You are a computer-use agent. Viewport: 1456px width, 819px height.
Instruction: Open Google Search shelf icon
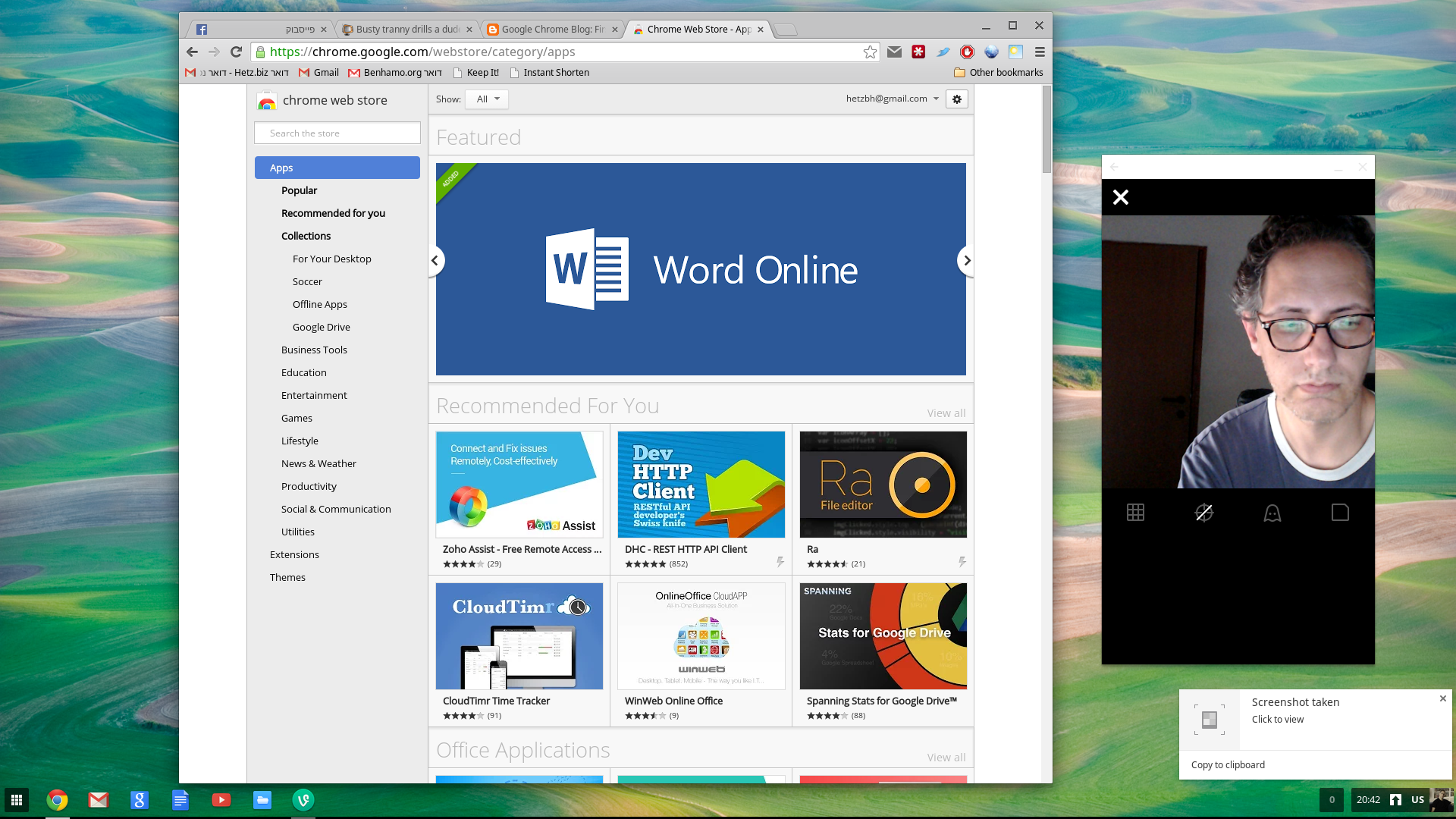click(x=139, y=800)
